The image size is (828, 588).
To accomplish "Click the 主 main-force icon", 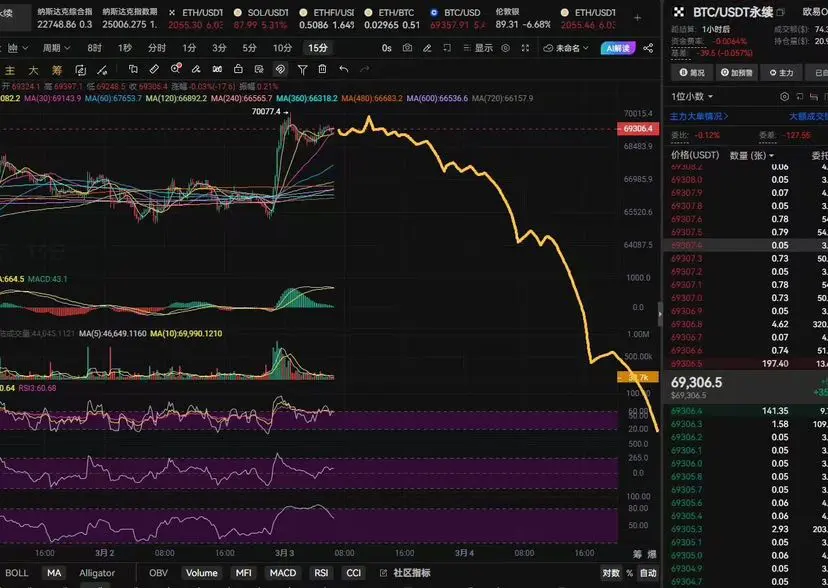I will pos(10,70).
